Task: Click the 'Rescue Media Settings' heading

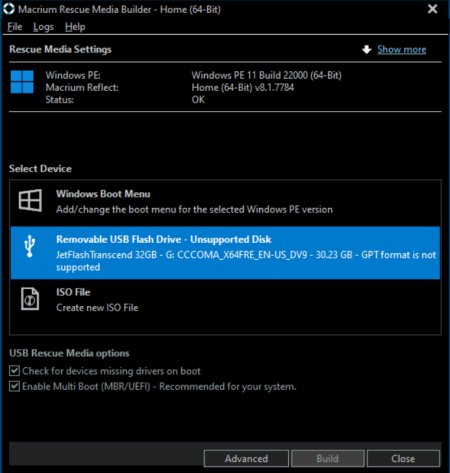Action: pyautogui.click(x=60, y=49)
